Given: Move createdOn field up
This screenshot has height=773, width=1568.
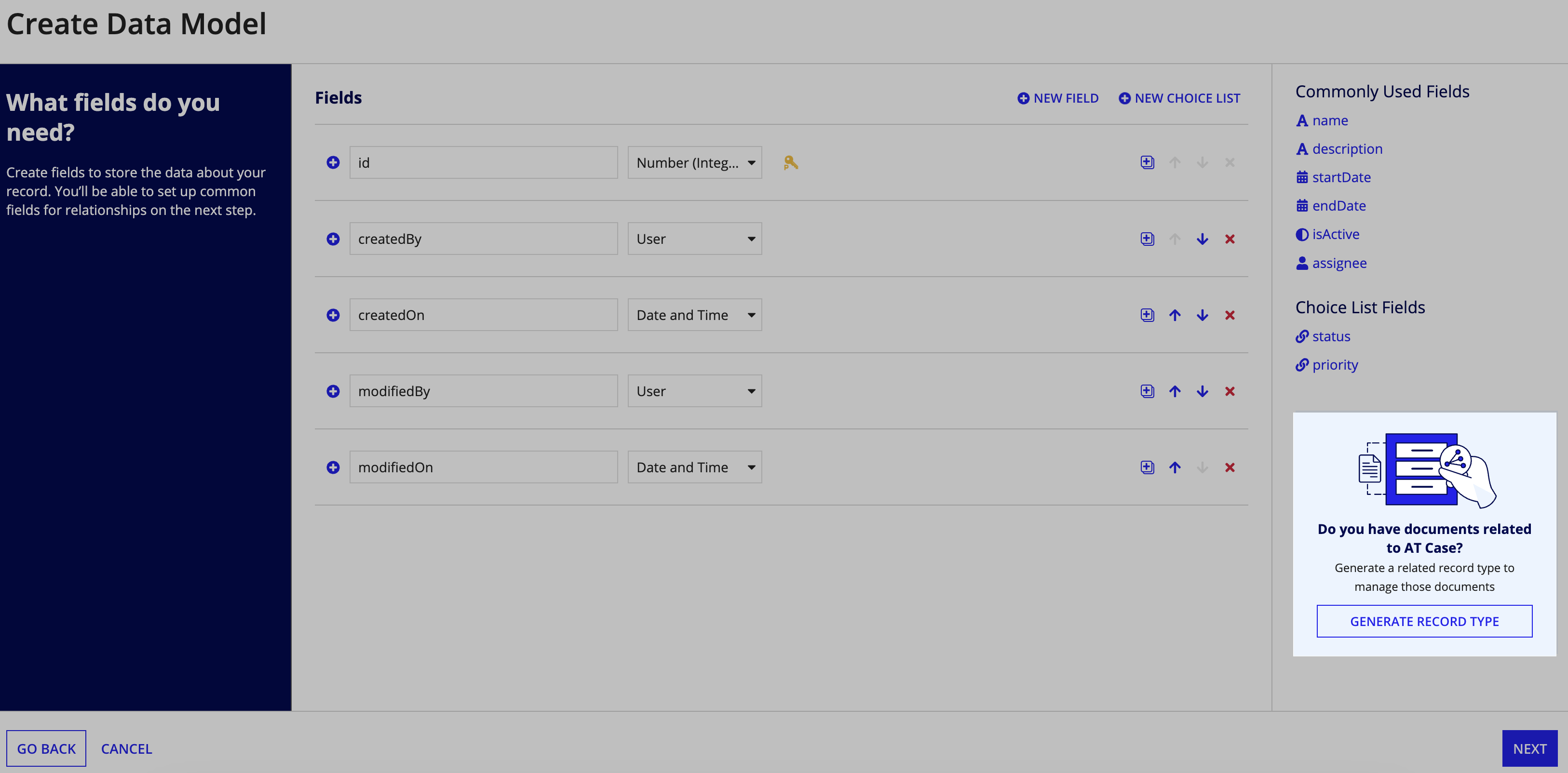Looking at the screenshot, I should 1175,315.
